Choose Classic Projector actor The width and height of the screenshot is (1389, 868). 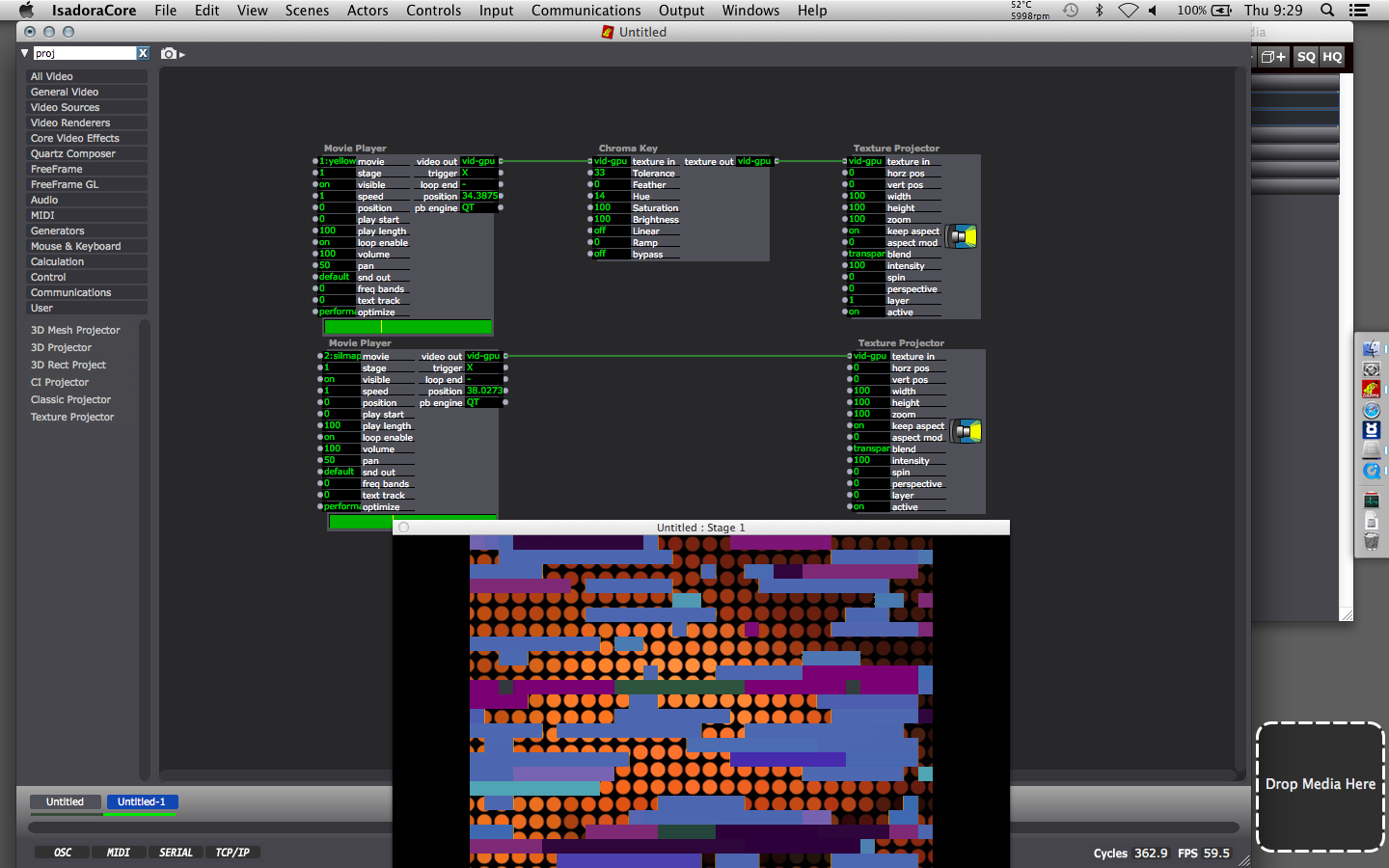point(70,400)
